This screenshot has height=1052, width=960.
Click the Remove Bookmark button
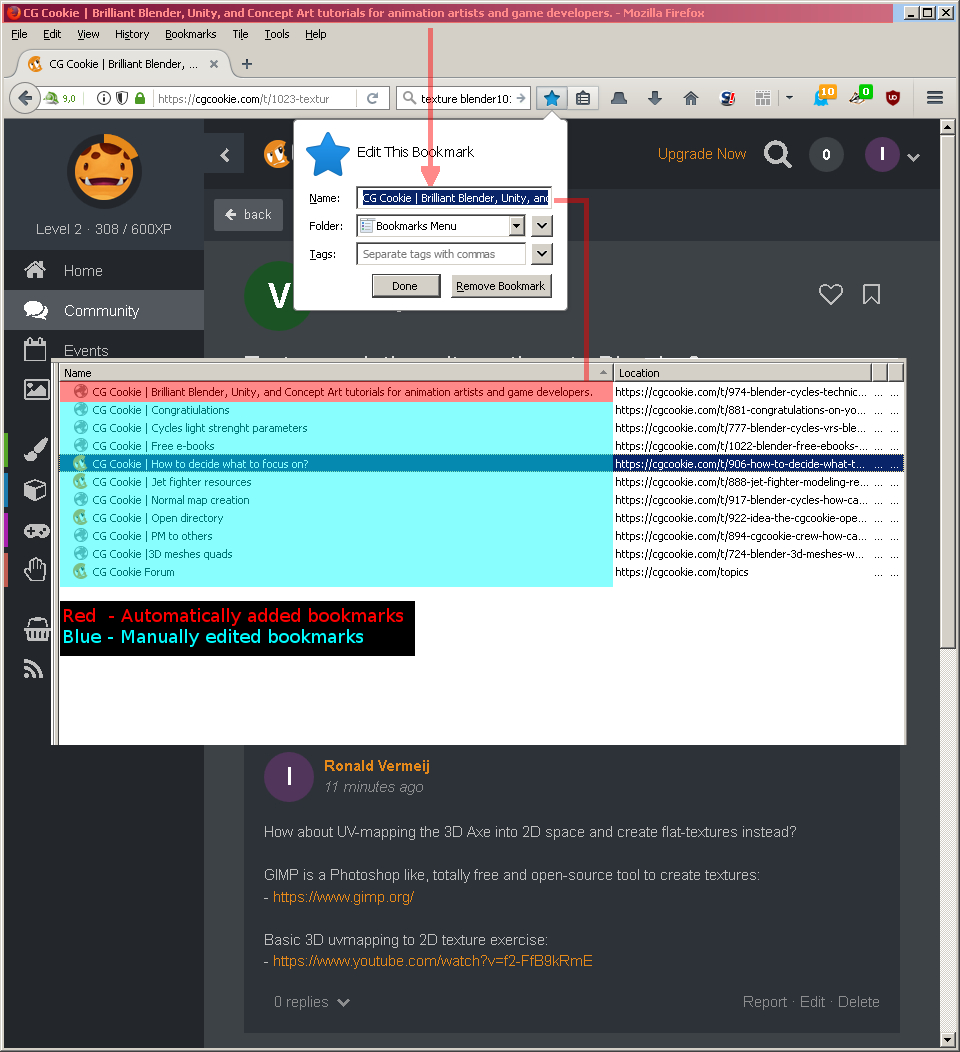click(500, 286)
